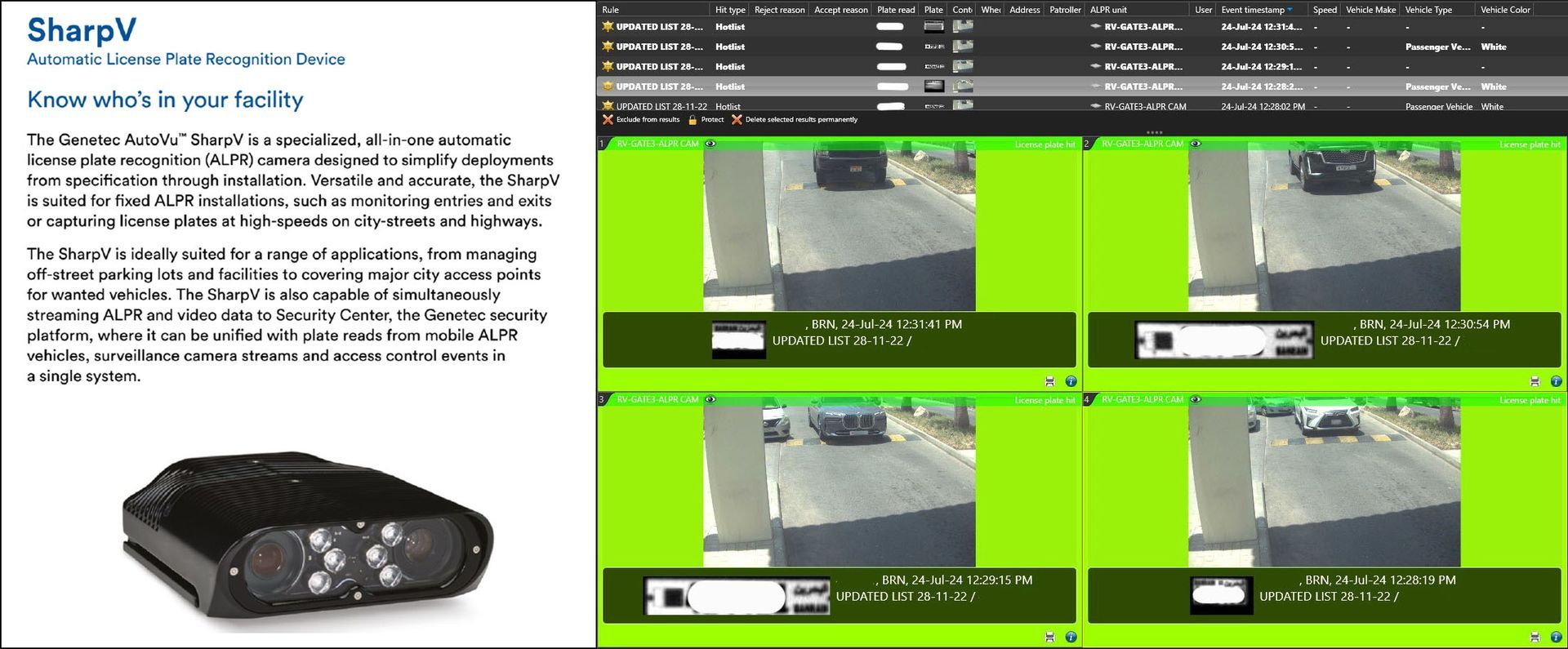This screenshot has height=649, width=1568.
Task: Click the Delete selected results permanently label
Action: point(801,119)
